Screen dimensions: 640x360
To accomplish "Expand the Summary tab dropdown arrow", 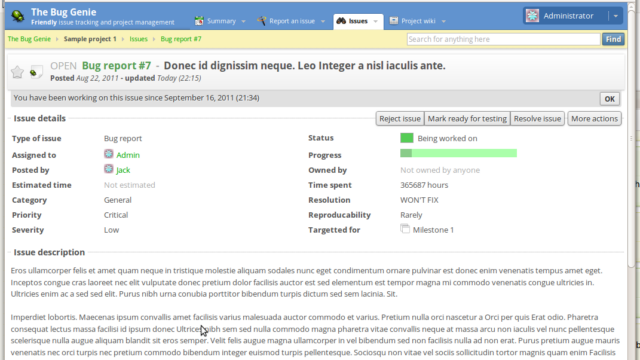I will click(x=243, y=21).
